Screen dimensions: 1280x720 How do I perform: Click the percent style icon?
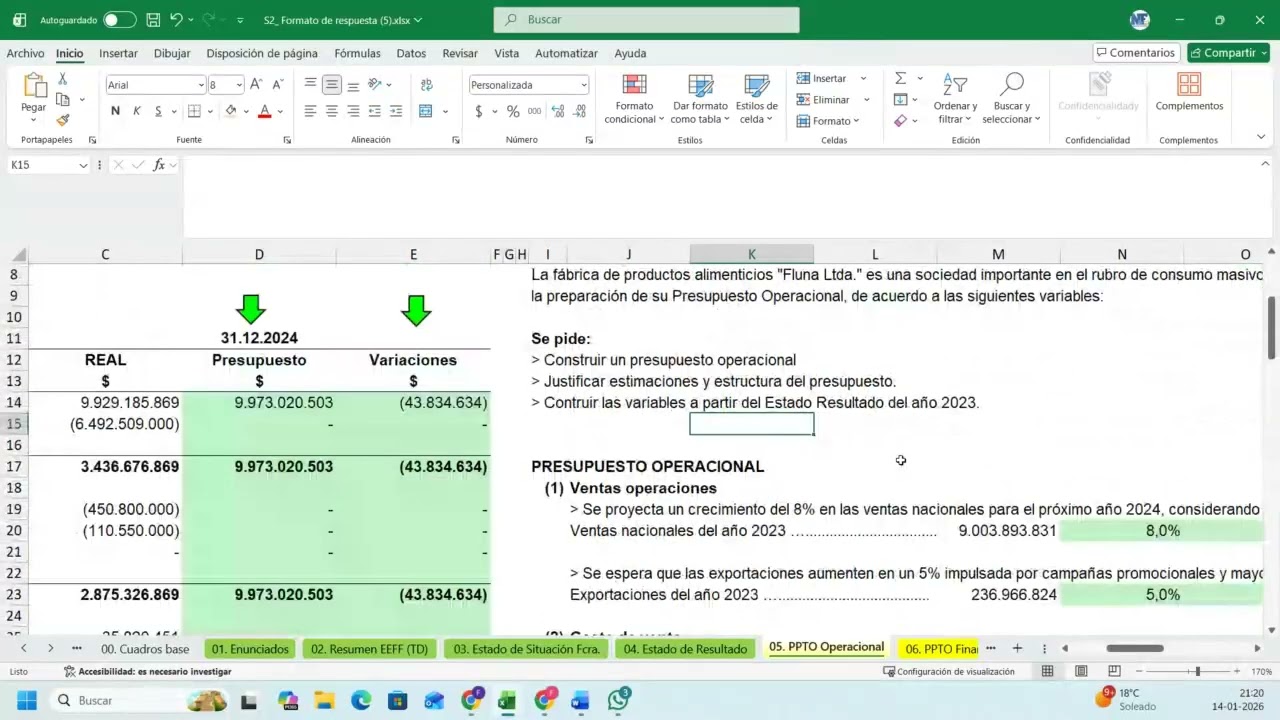tap(513, 111)
